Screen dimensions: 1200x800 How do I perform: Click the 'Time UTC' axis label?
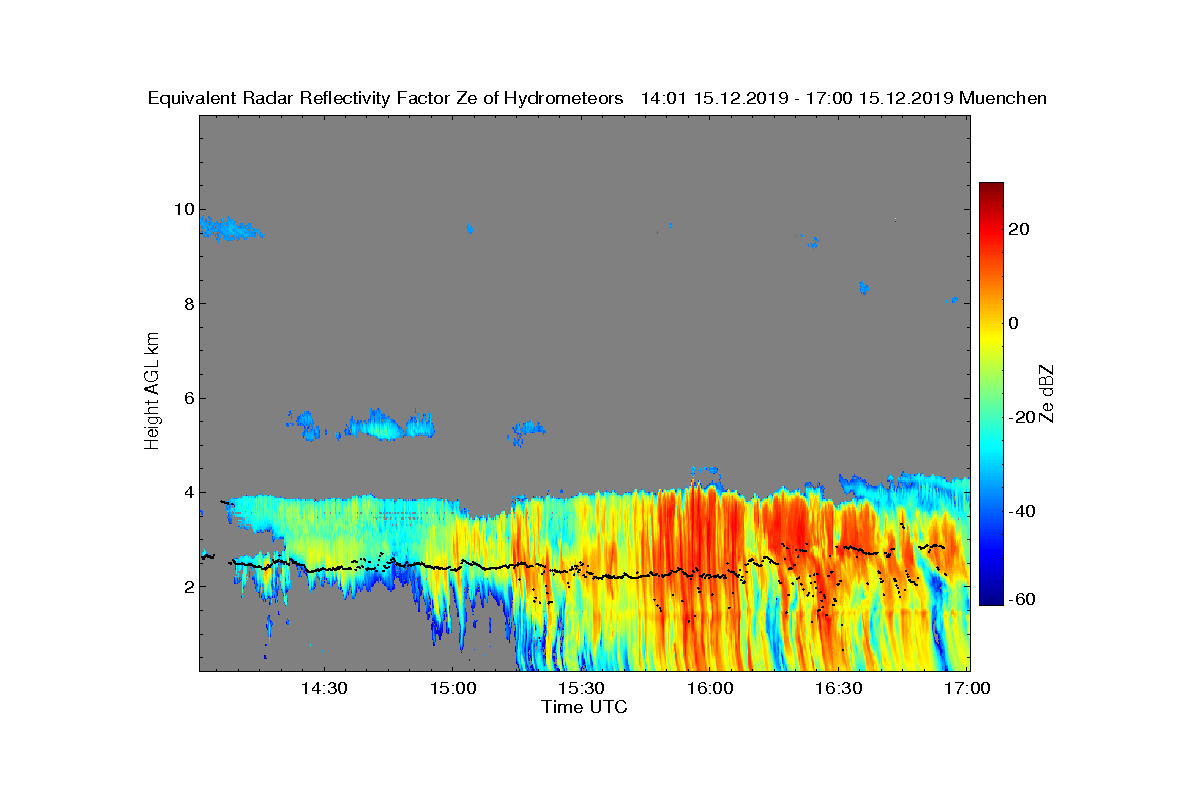click(584, 707)
